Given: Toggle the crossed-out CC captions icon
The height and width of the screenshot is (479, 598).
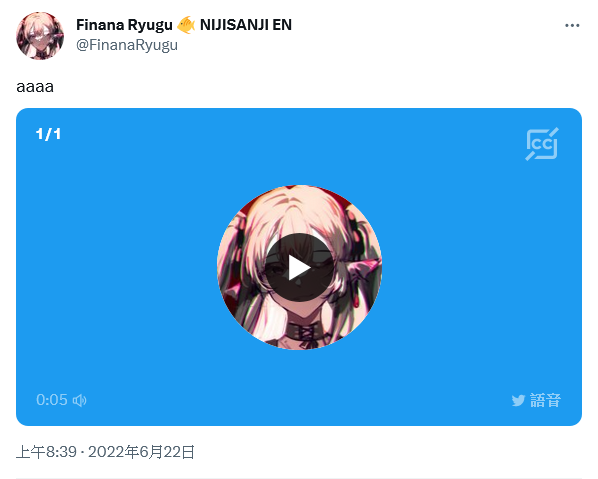Looking at the screenshot, I should (x=542, y=144).
